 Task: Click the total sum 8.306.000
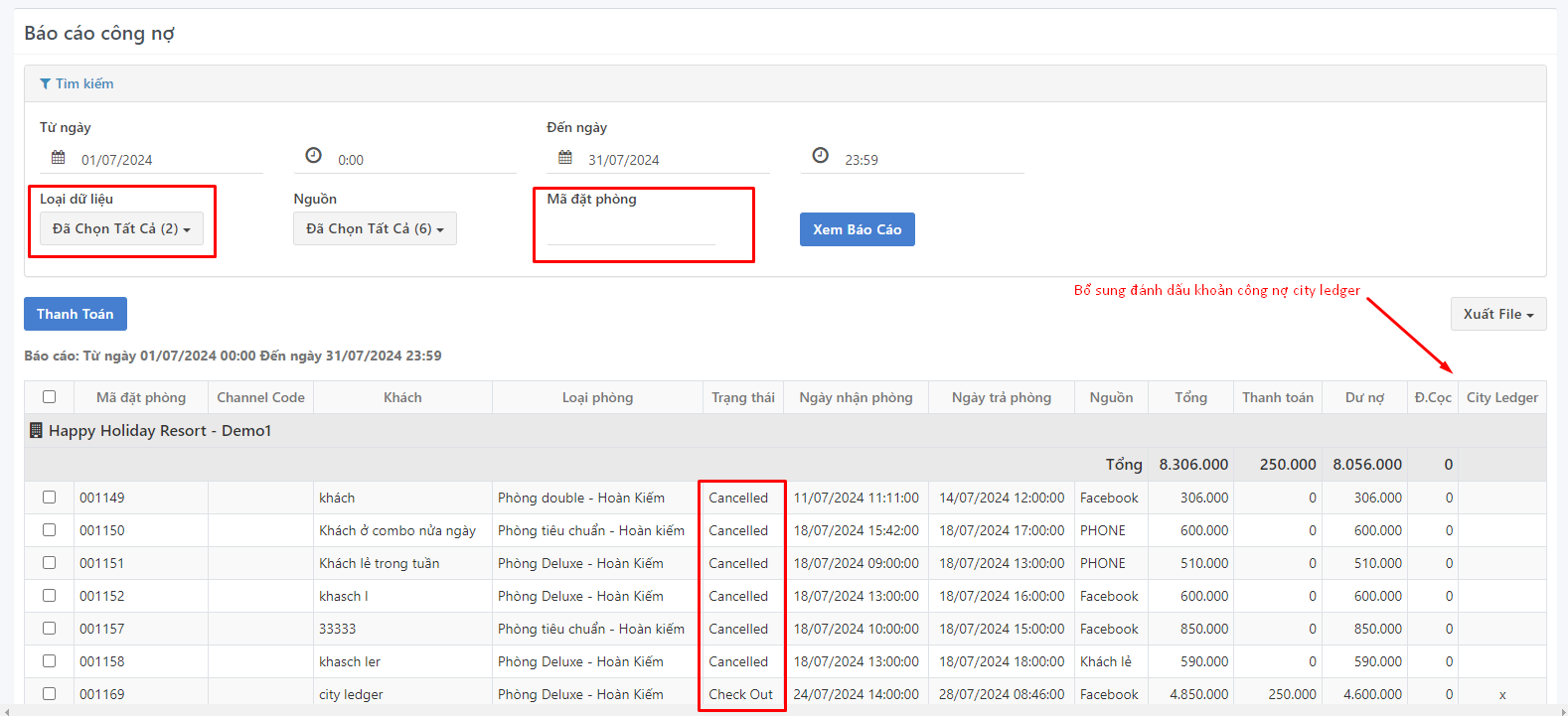1193,464
